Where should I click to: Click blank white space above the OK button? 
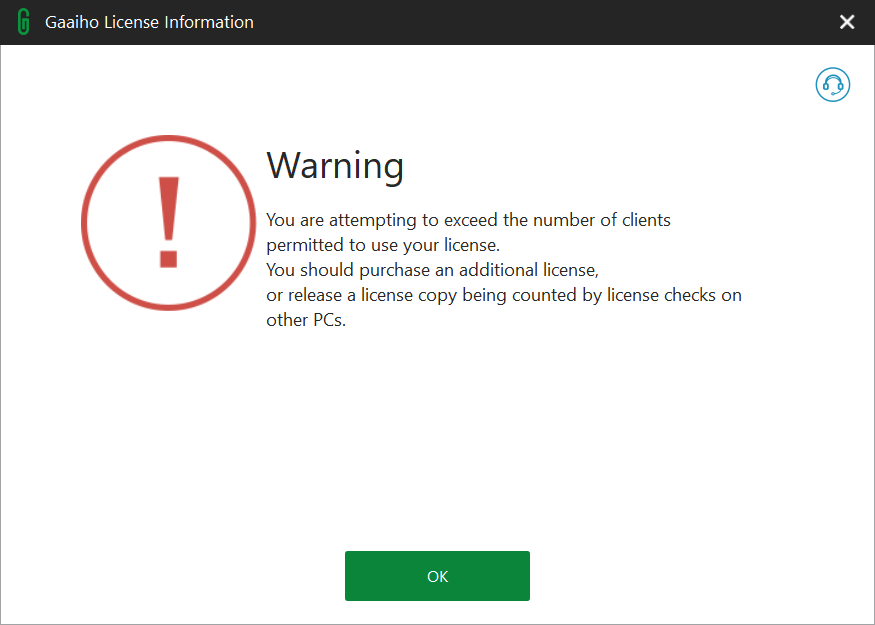click(x=437, y=446)
